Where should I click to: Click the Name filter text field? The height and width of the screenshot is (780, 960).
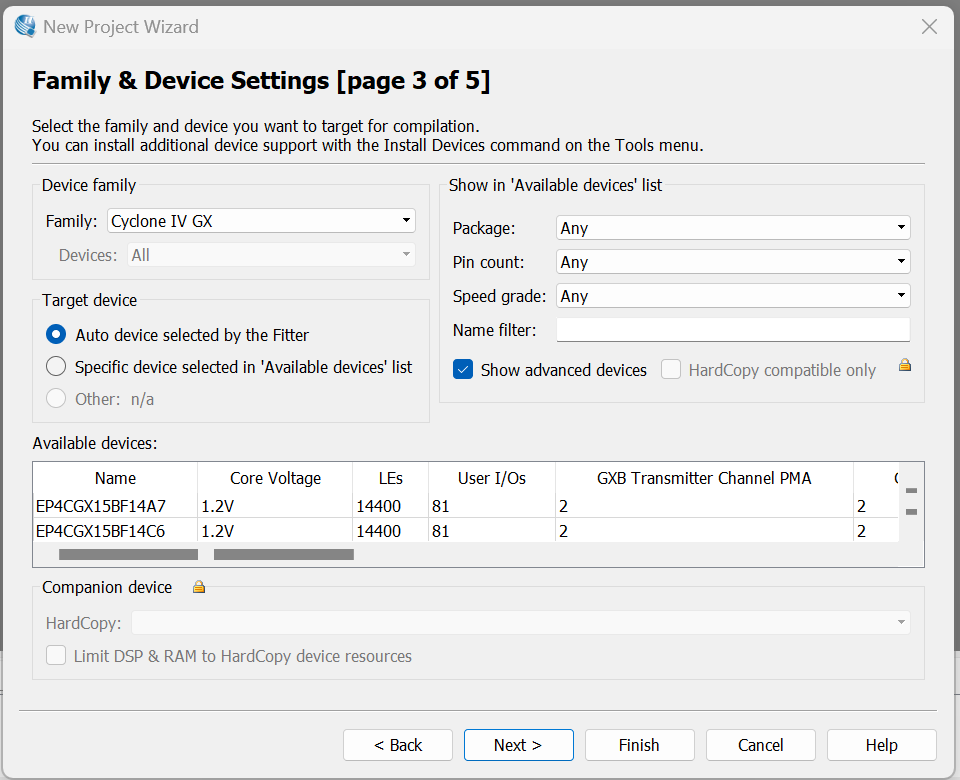click(733, 330)
